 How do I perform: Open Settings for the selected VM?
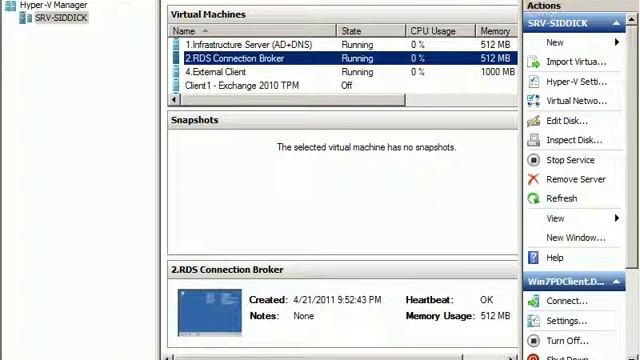click(x=567, y=321)
